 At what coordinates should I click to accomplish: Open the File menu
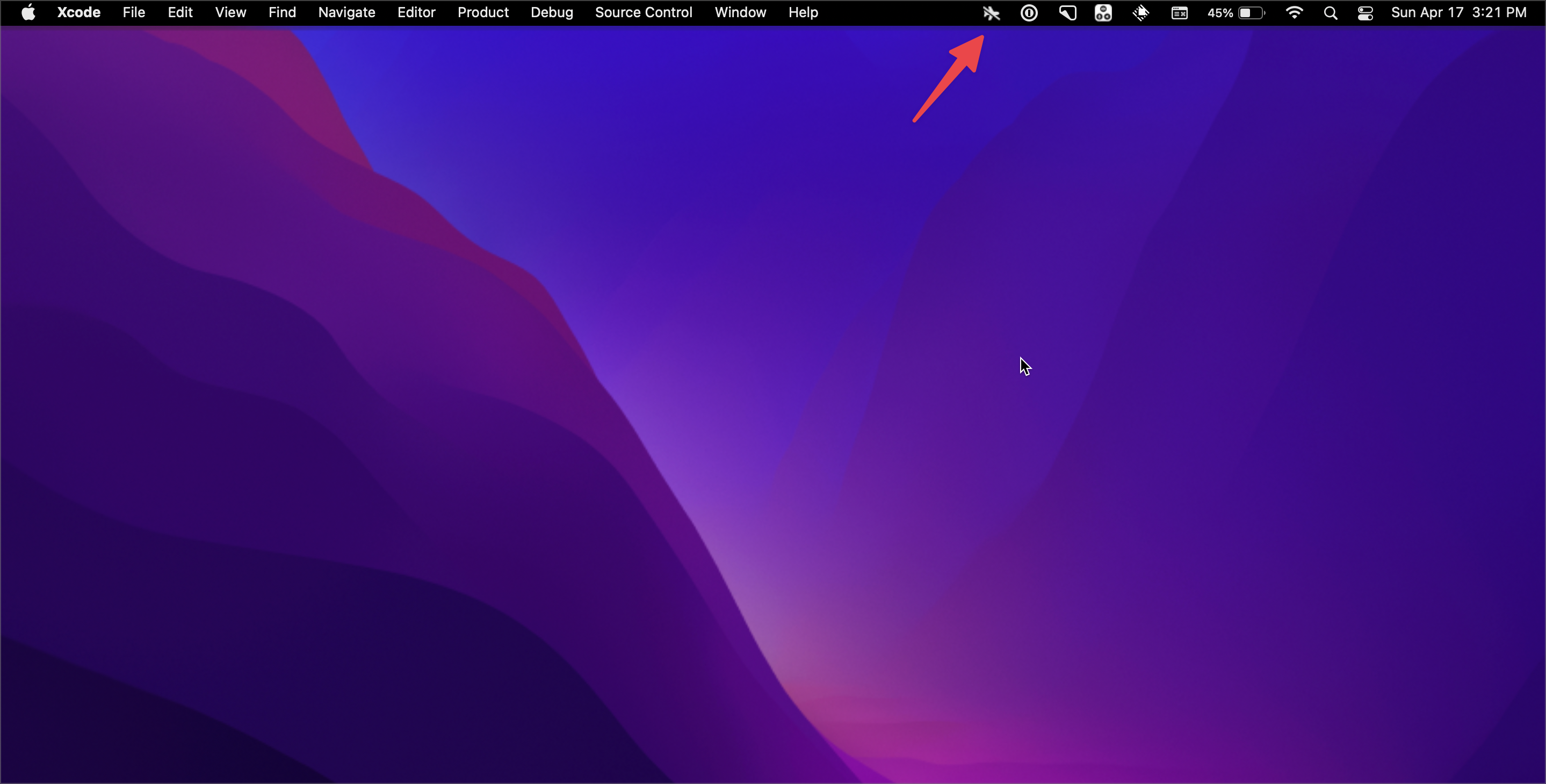(x=134, y=12)
